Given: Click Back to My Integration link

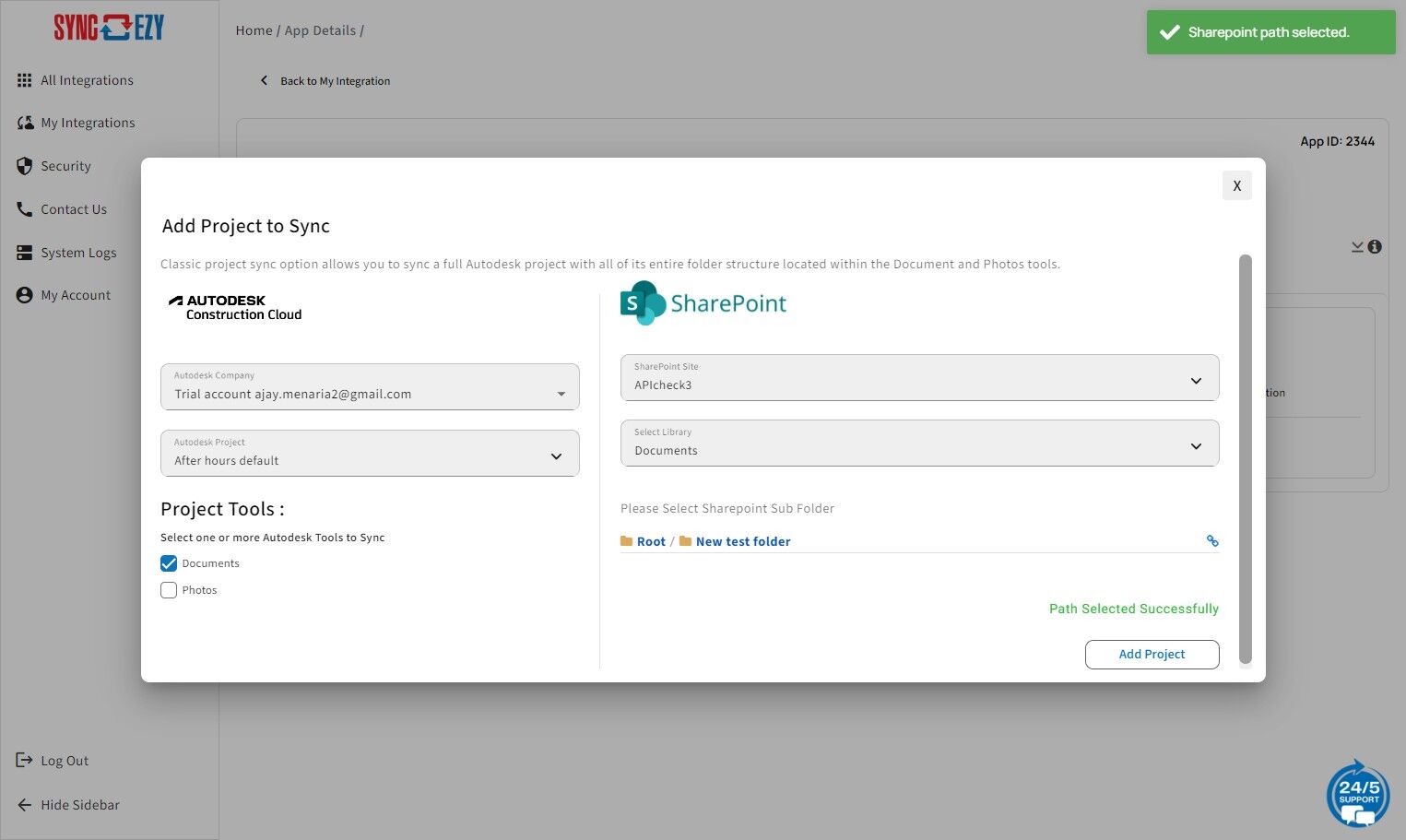Looking at the screenshot, I should 336,81.
